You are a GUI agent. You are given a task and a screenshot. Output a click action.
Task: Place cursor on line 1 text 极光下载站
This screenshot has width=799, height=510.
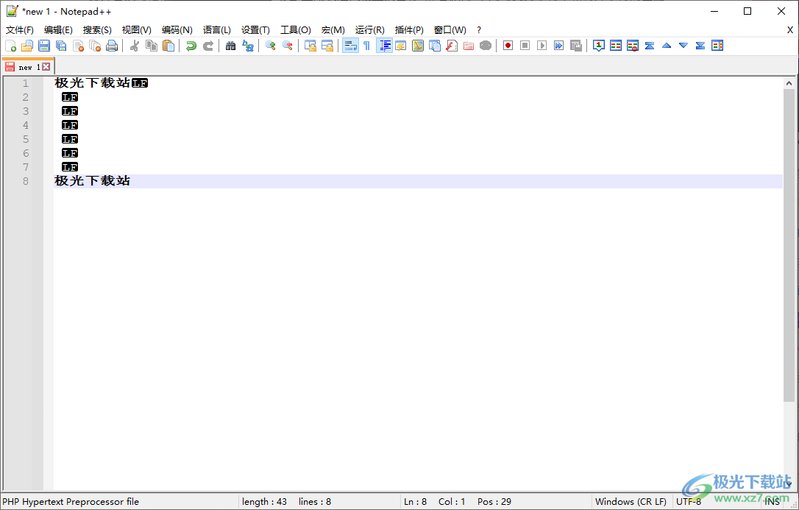coord(92,83)
